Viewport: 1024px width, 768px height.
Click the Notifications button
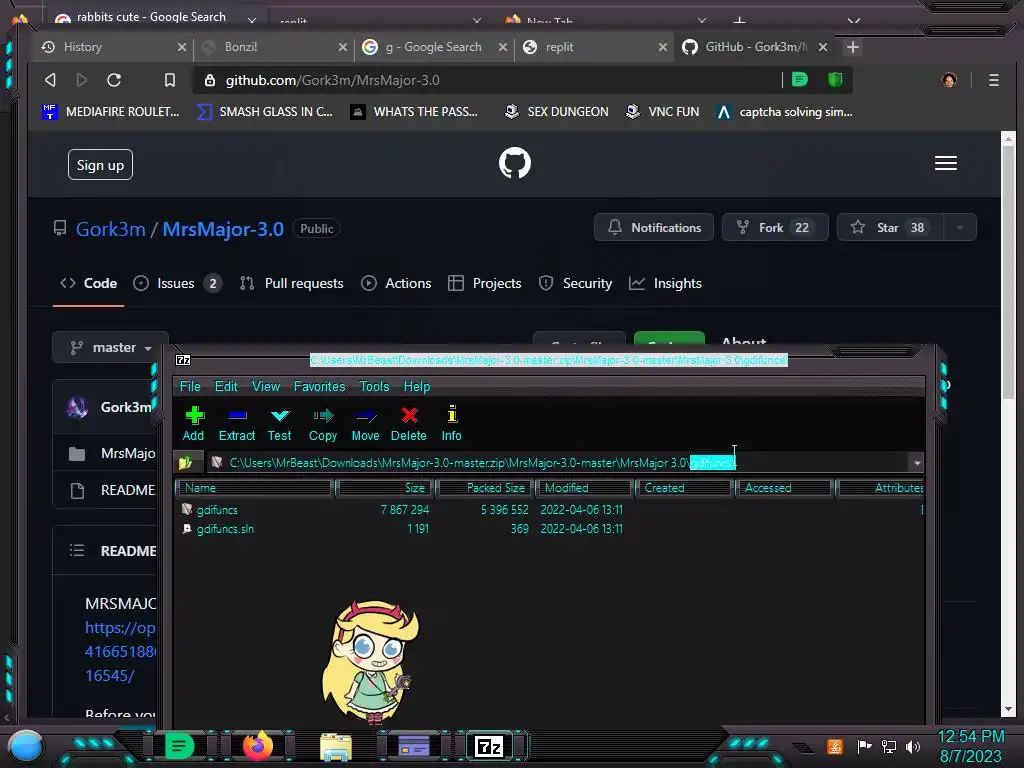coord(654,227)
